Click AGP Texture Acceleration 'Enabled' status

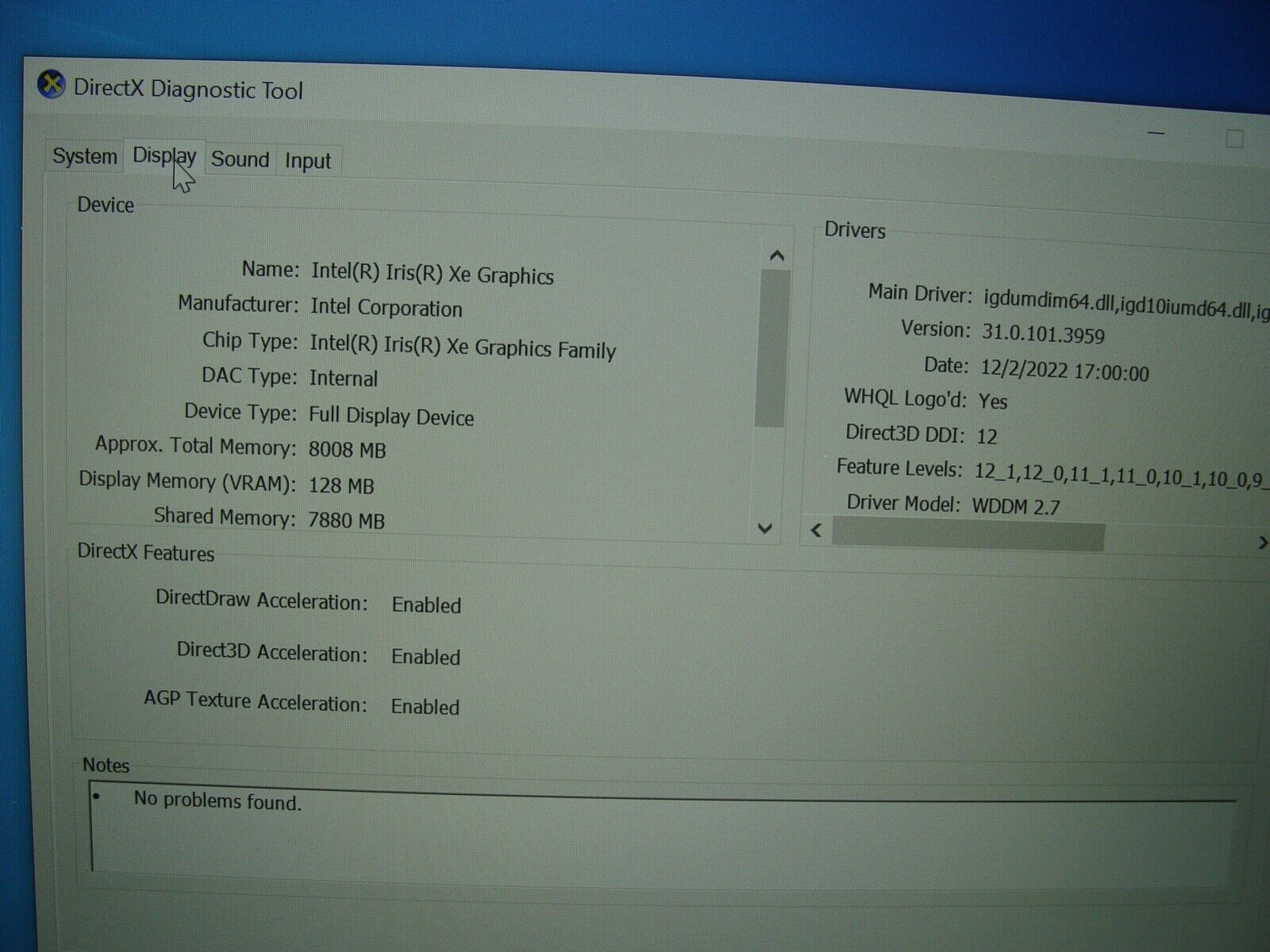tap(425, 707)
